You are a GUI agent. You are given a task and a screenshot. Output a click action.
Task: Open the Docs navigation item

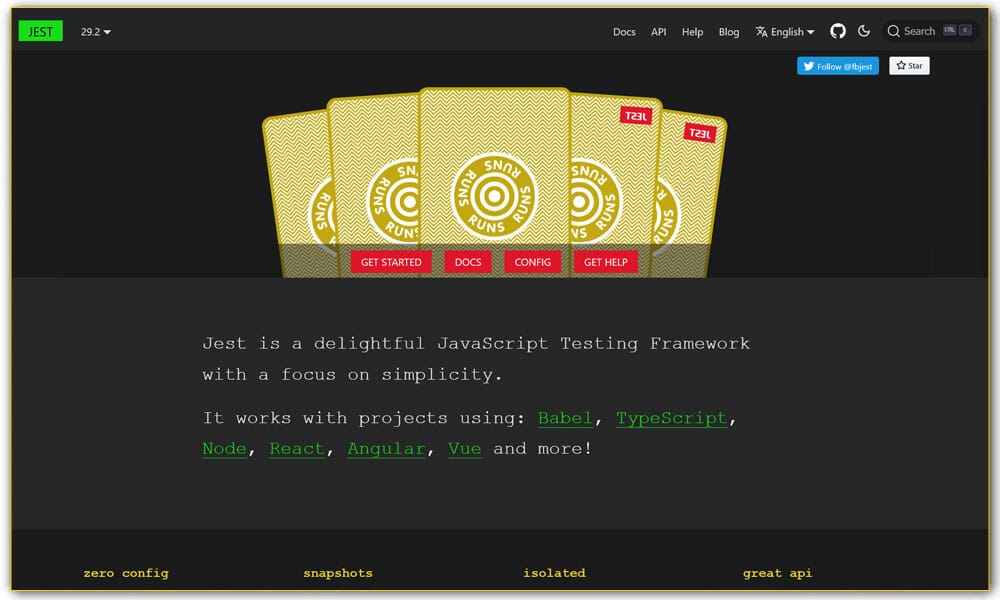point(624,31)
